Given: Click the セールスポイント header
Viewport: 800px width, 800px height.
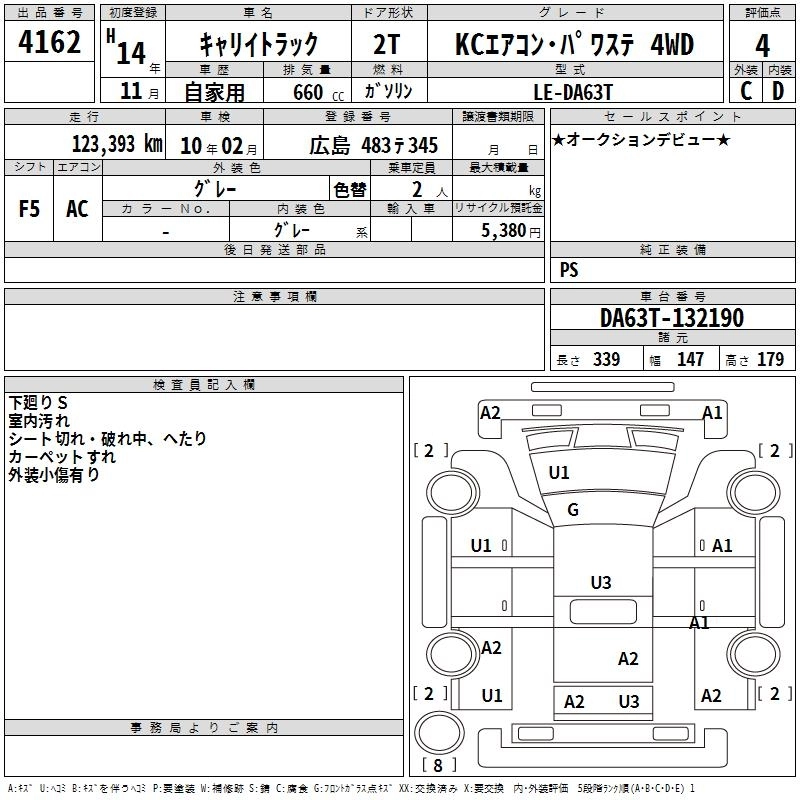Looking at the screenshot, I should 672,116.
